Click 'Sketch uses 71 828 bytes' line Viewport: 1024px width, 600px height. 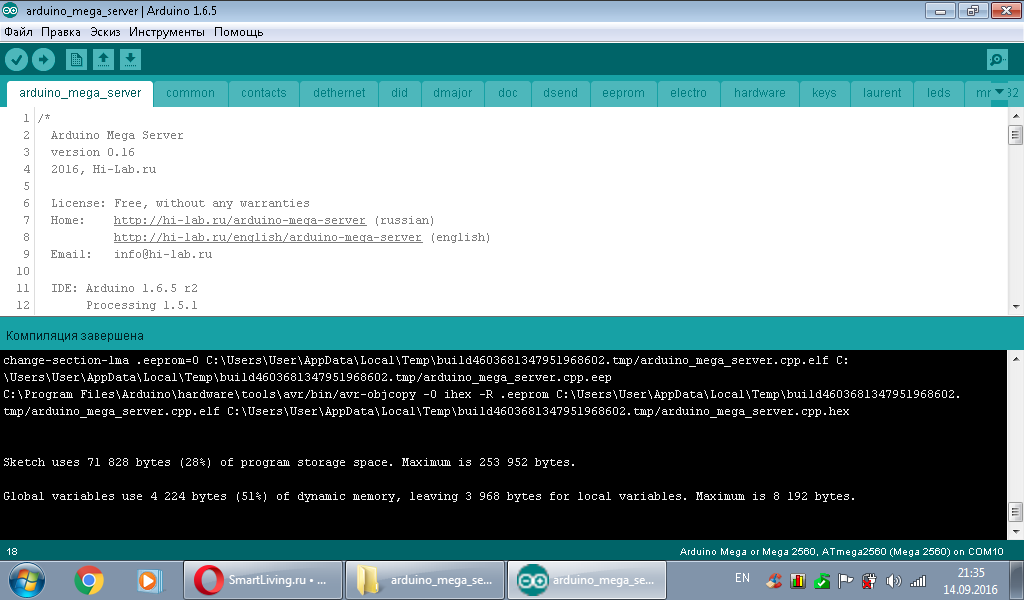289,462
